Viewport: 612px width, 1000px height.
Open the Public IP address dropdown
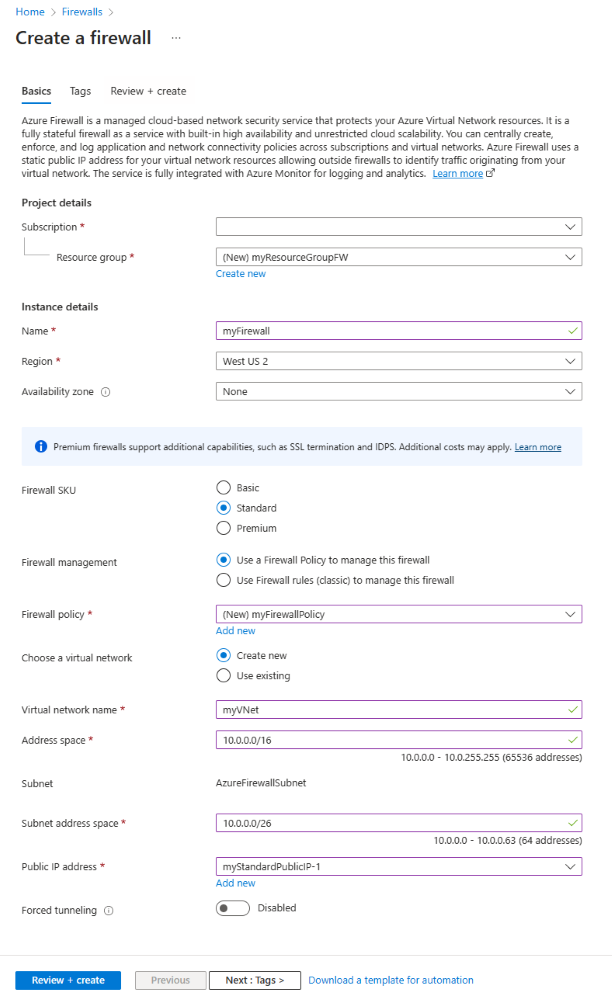399,866
